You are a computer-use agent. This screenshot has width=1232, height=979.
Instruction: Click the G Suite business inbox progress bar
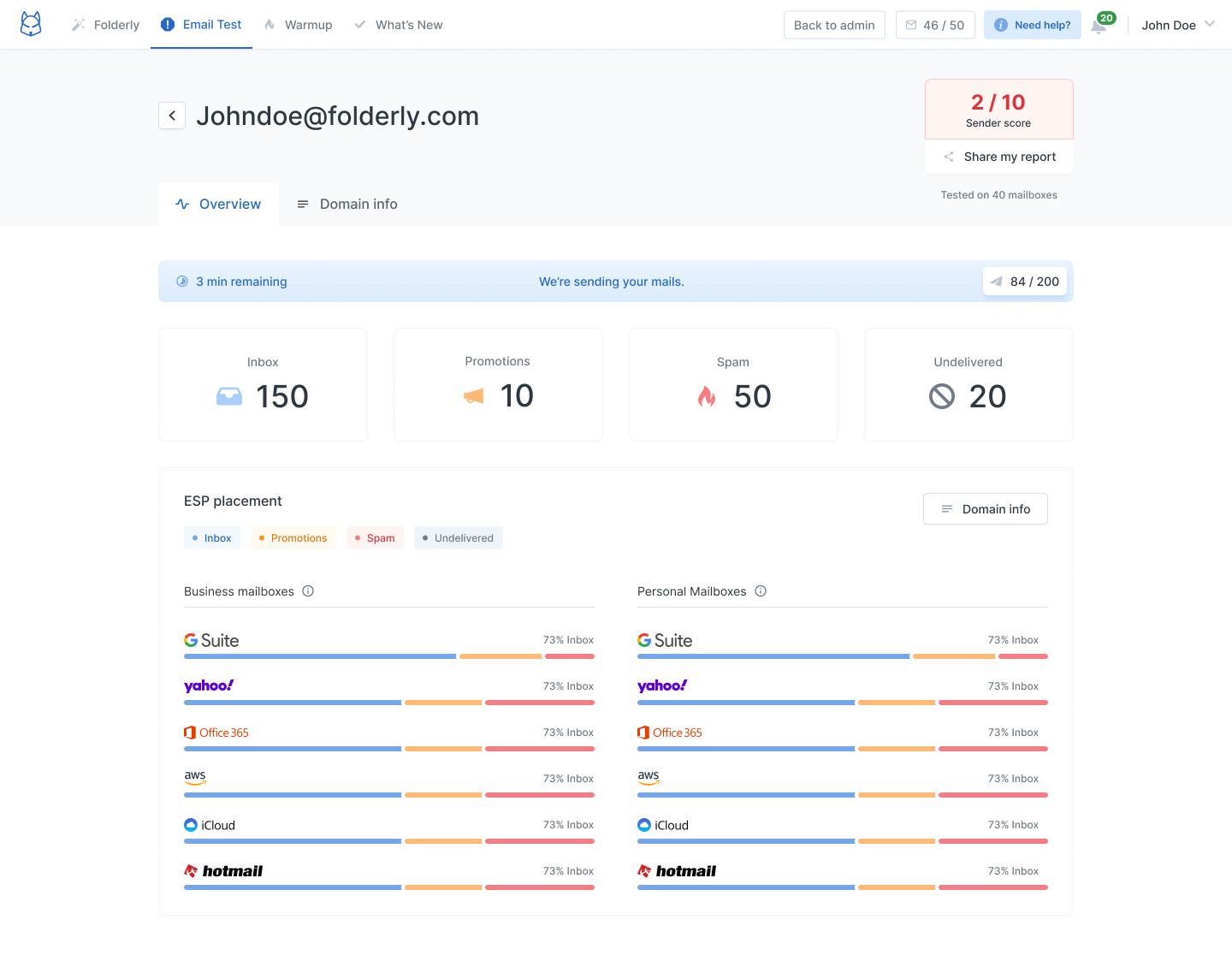click(319, 656)
